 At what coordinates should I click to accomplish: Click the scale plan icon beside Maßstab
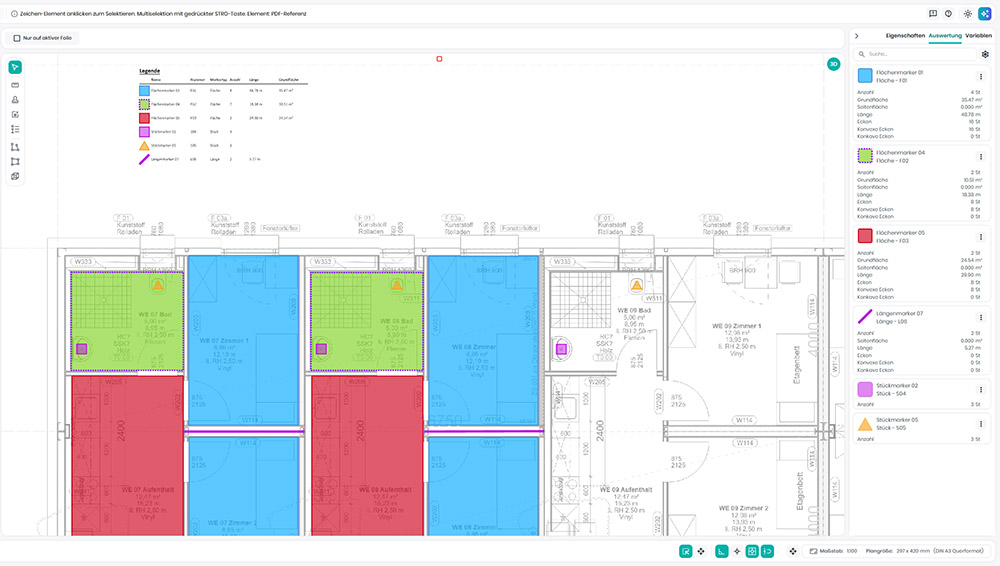coord(813,551)
